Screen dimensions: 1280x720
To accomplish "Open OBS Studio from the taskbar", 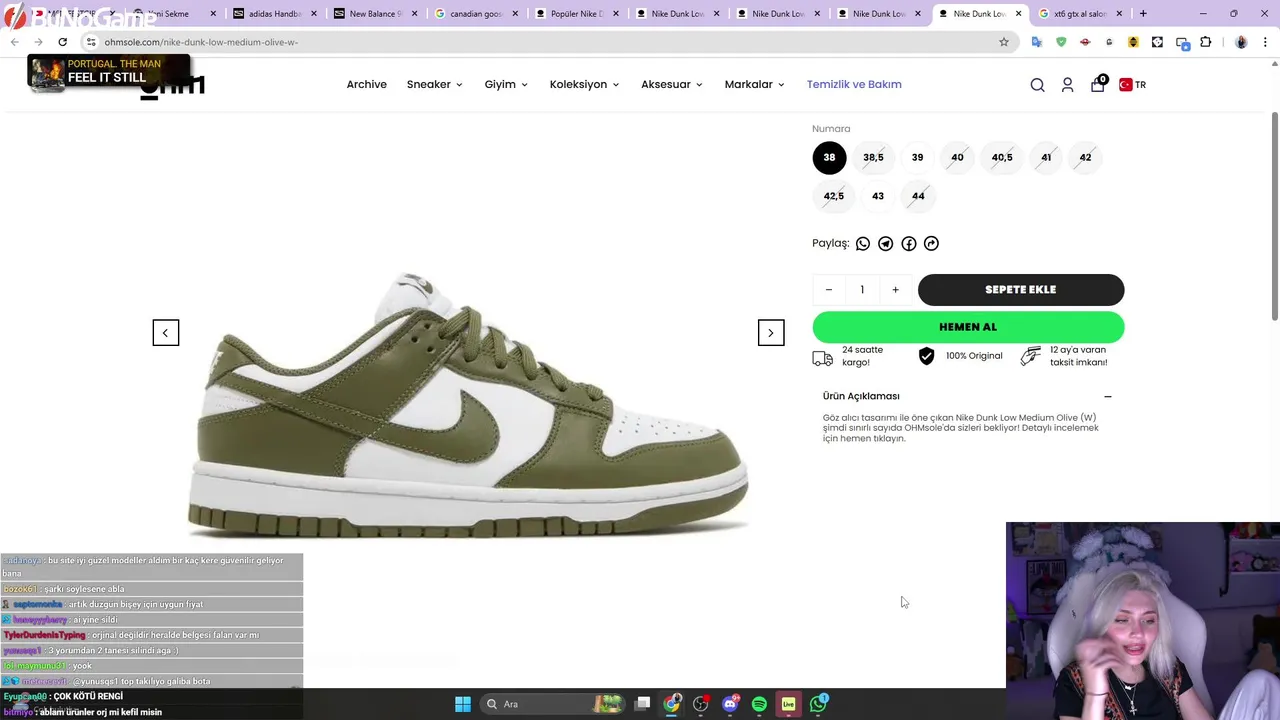I will pos(701,704).
